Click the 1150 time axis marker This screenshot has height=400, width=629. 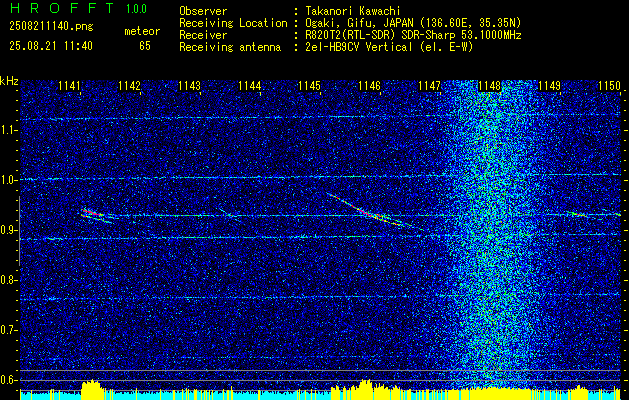coord(609,86)
